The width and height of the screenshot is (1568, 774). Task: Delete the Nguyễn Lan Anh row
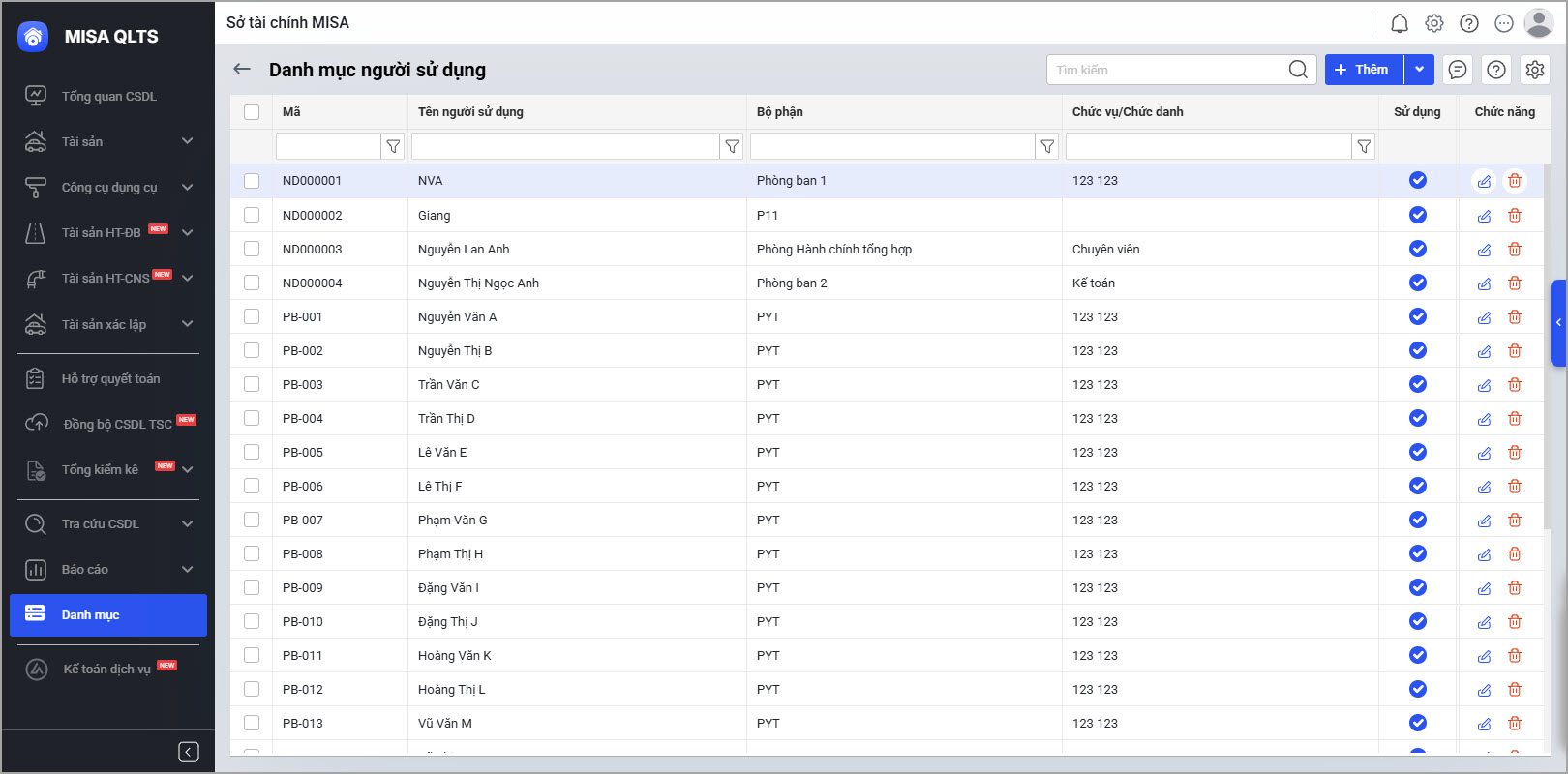[x=1515, y=250]
